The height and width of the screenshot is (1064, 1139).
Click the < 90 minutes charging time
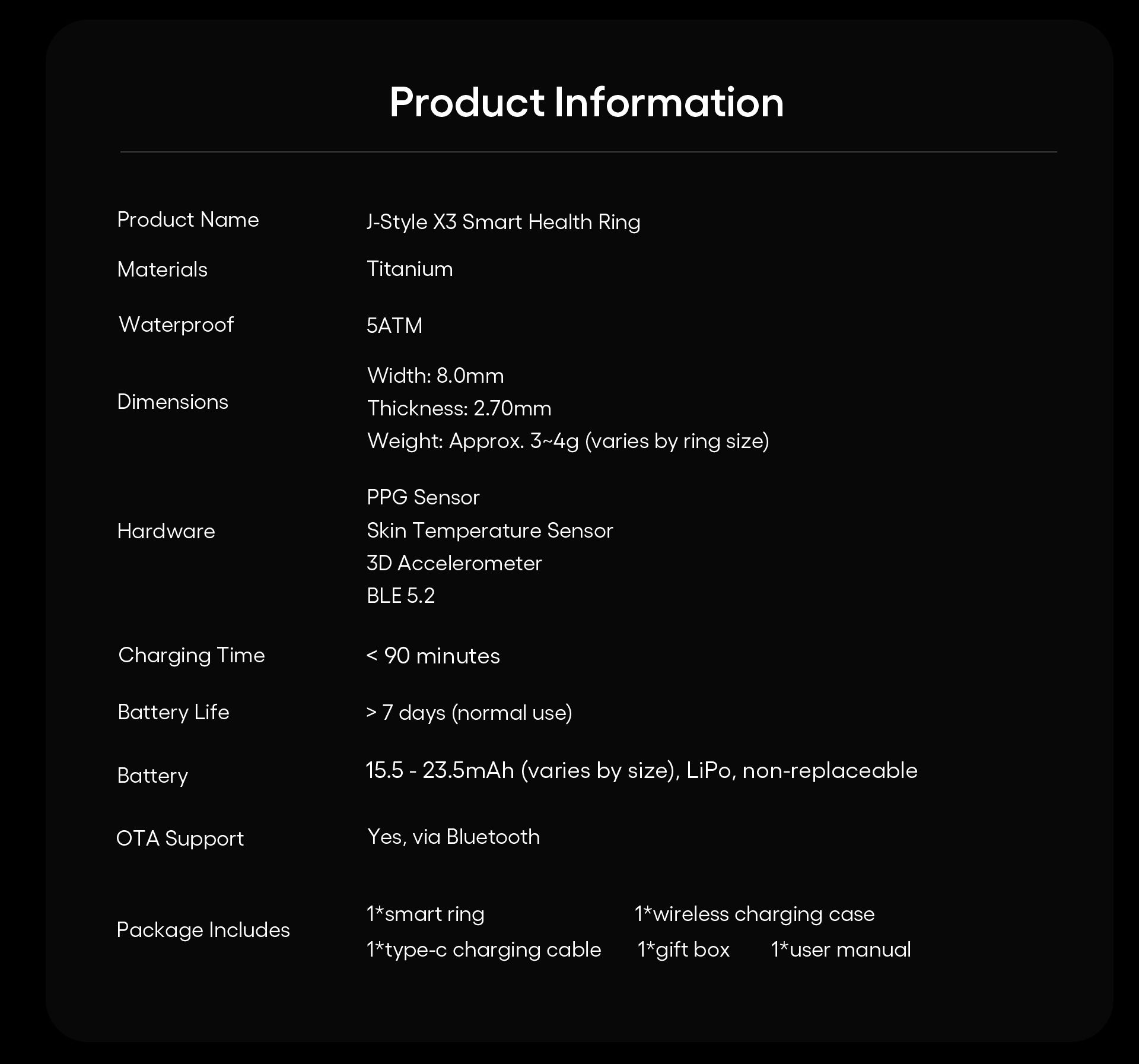coord(433,656)
